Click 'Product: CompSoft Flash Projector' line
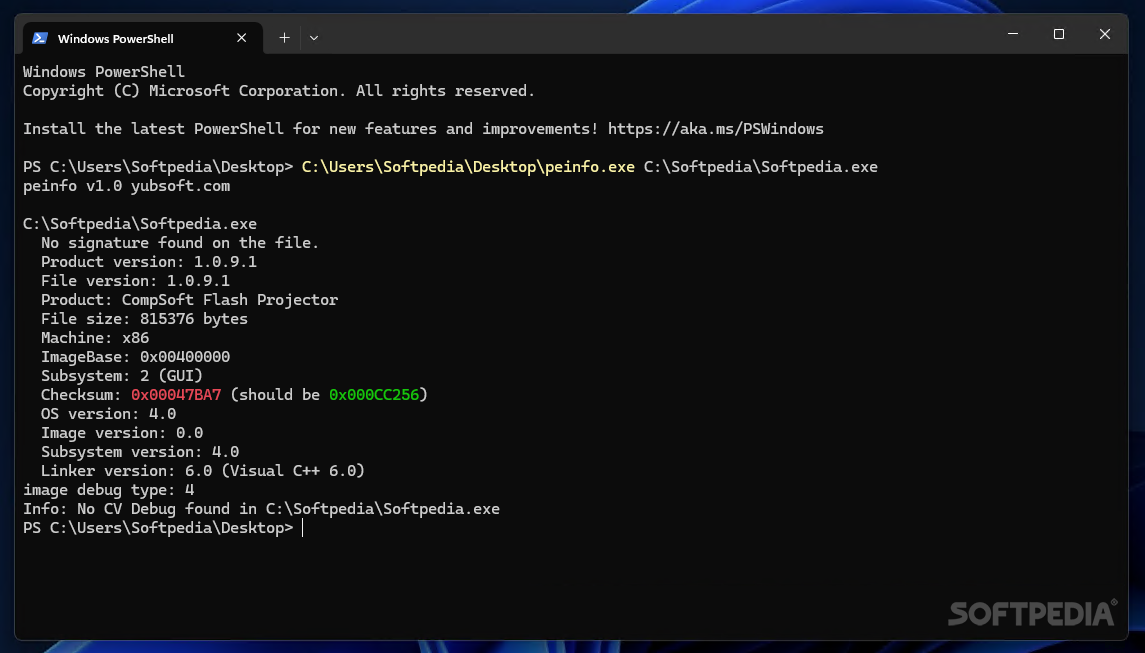 tap(189, 300)
